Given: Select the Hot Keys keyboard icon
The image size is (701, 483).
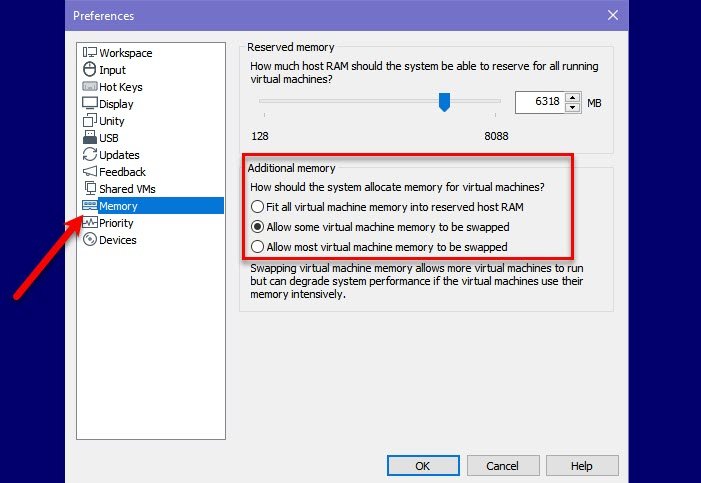Looking at the screenshot, I should coord(89,87).
